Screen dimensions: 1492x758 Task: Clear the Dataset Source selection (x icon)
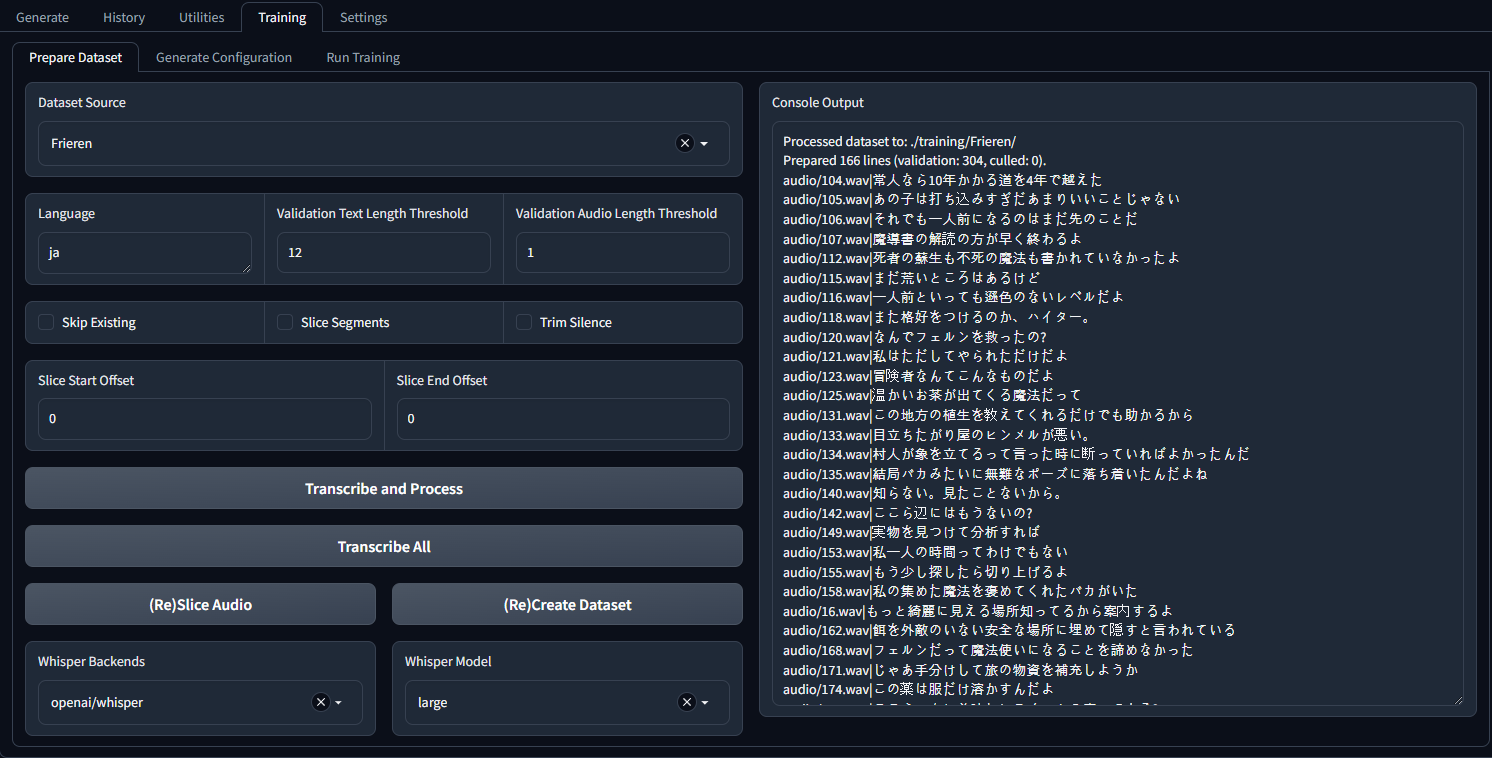pyautogui.click(x=685, y=143)
